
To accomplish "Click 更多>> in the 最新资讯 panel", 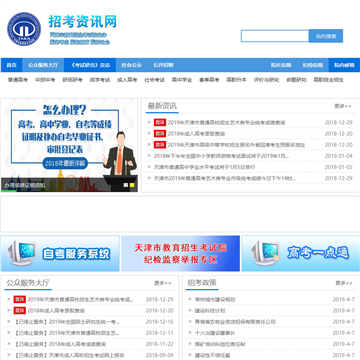I will point(343,106).
